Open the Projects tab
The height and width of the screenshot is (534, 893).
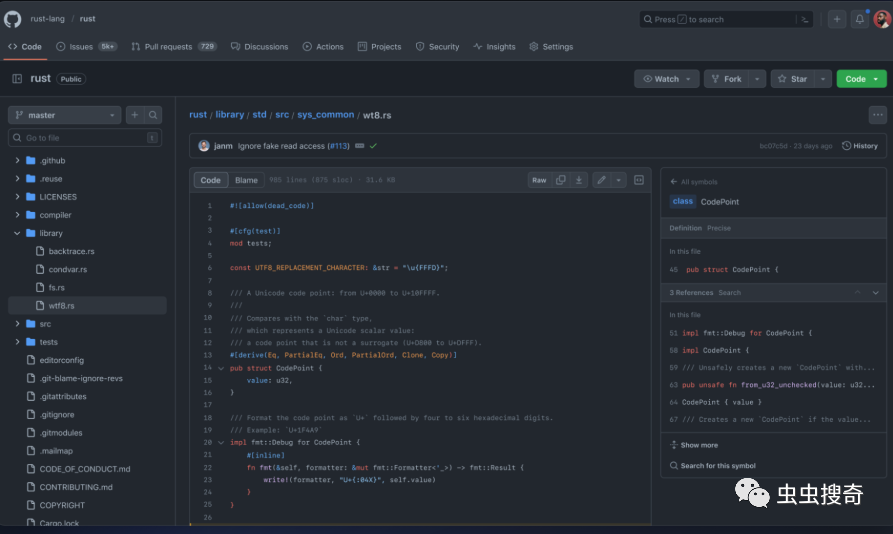pos(379,47)
